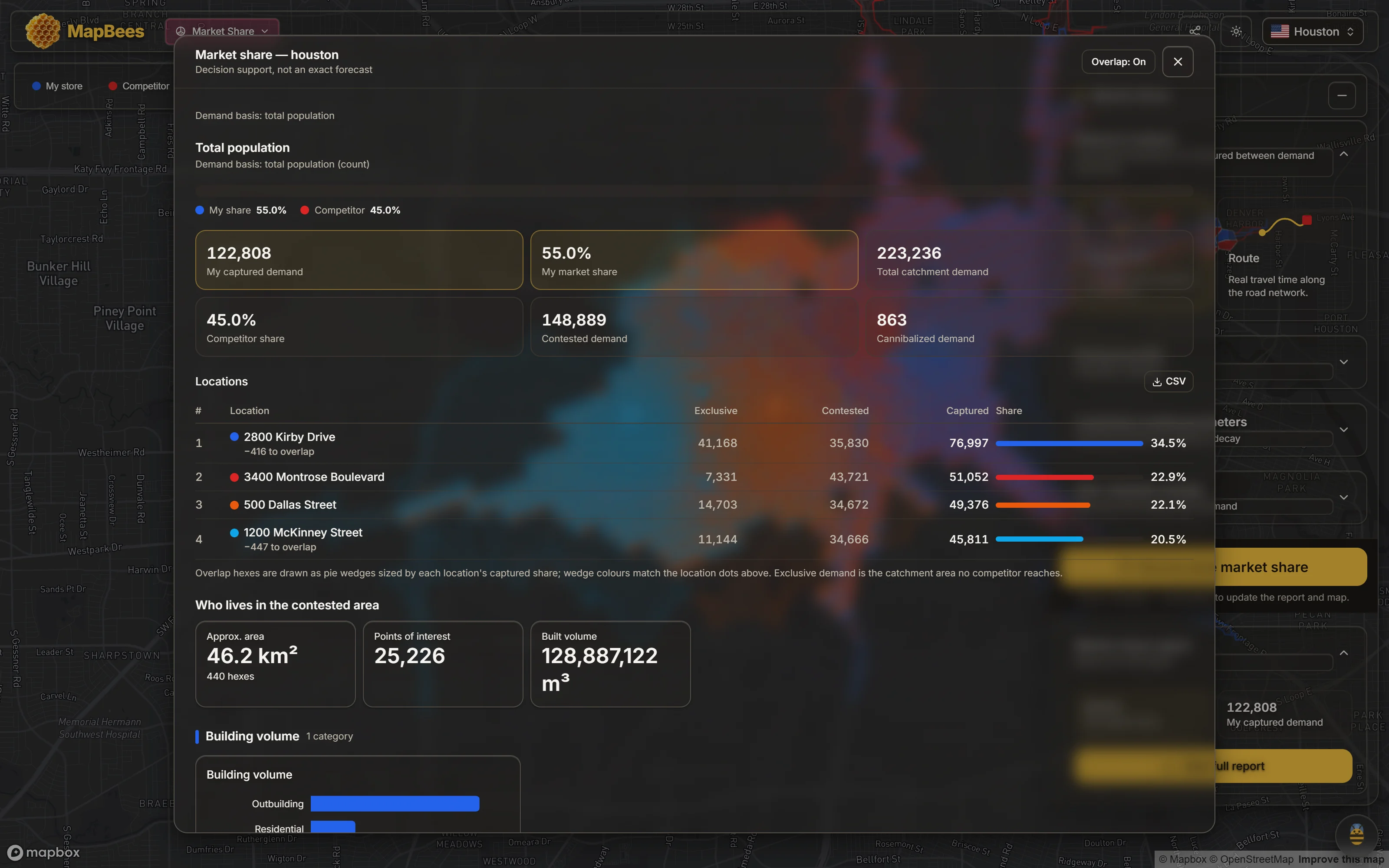Collapse the side panel with minus button
The image size is (1389, 868).
pos(1342,95)
